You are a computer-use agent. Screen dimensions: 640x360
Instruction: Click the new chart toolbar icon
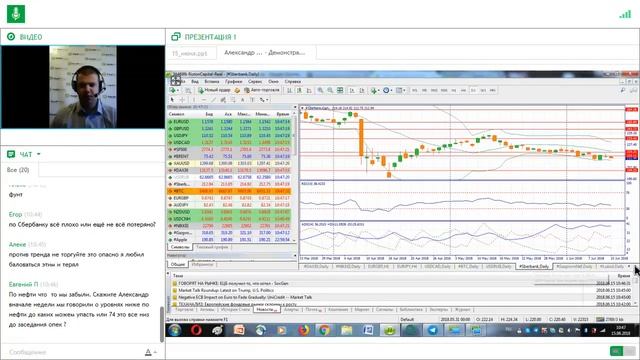coord(173,90)
